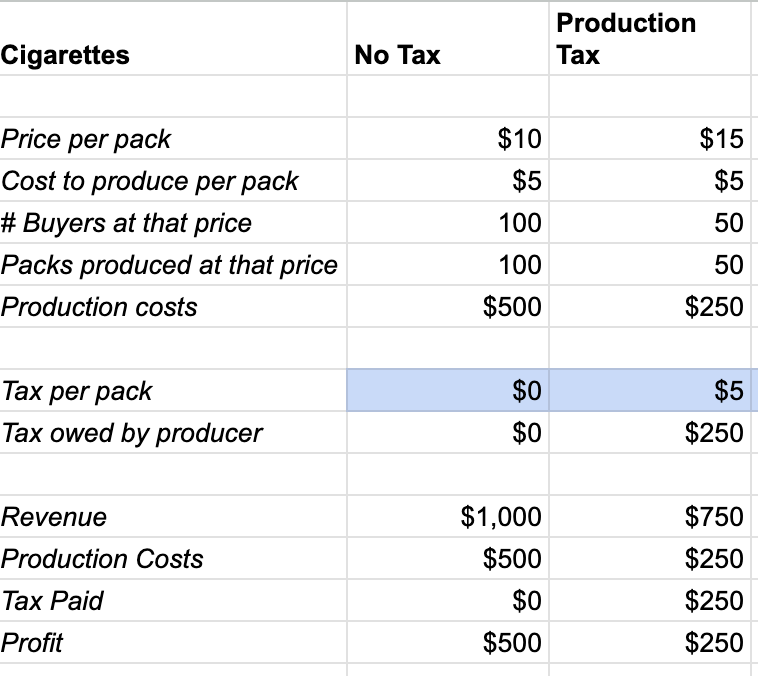Select No Tax packs produced cell
Screen dimensions: 758x676
[x=448, y=264]
